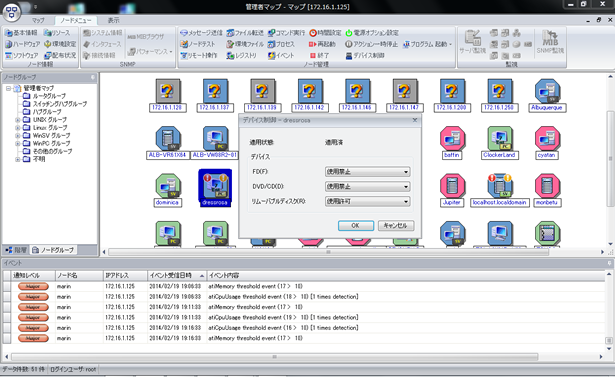
Task: Click アクション一時停止 in the ribbon
Action: click(x=371, y=44)
